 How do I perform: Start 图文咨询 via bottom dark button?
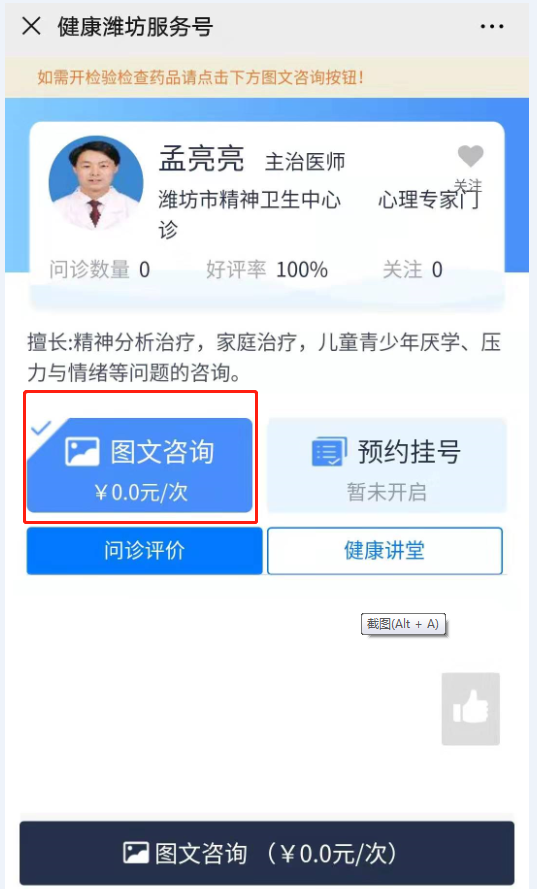267,853
